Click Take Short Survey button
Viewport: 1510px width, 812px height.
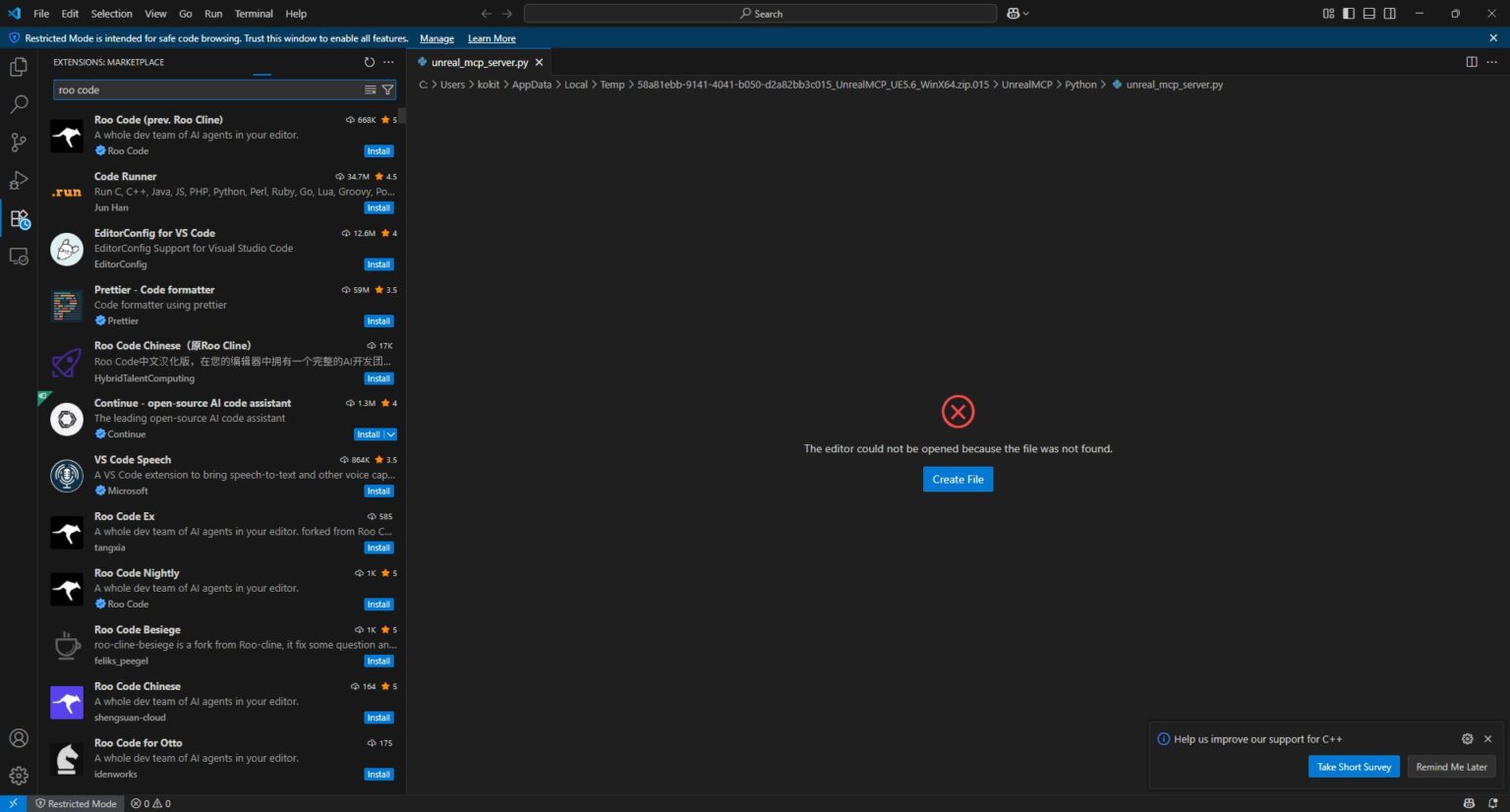pos(1354,767)
